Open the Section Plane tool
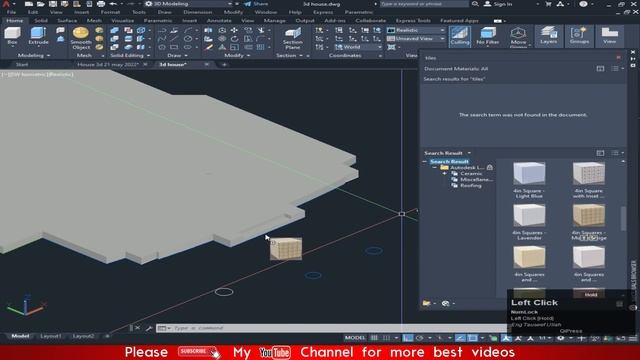 [293, 39]
